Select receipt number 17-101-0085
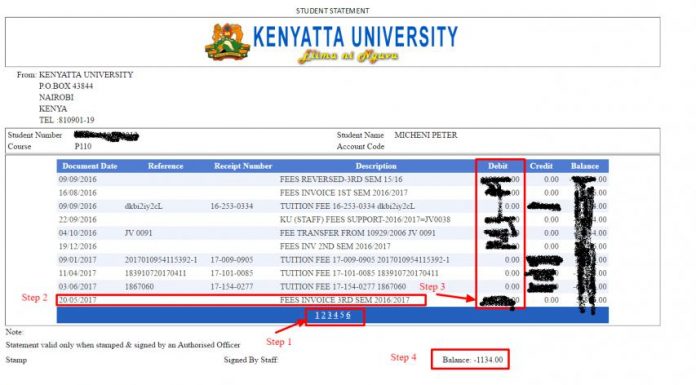Viewport: 696px width, 385px height. (232, 273)
